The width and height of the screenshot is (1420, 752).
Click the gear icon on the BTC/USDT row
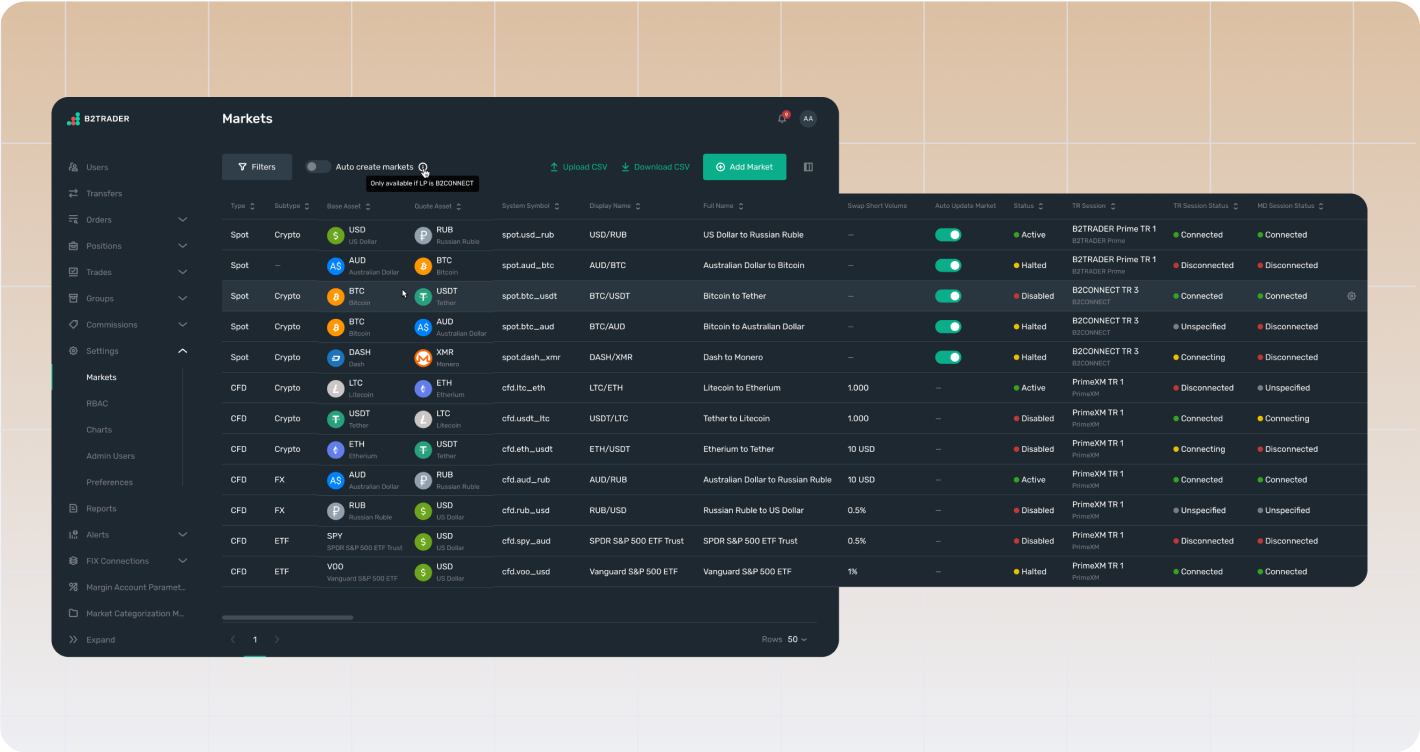(1351, 296)
